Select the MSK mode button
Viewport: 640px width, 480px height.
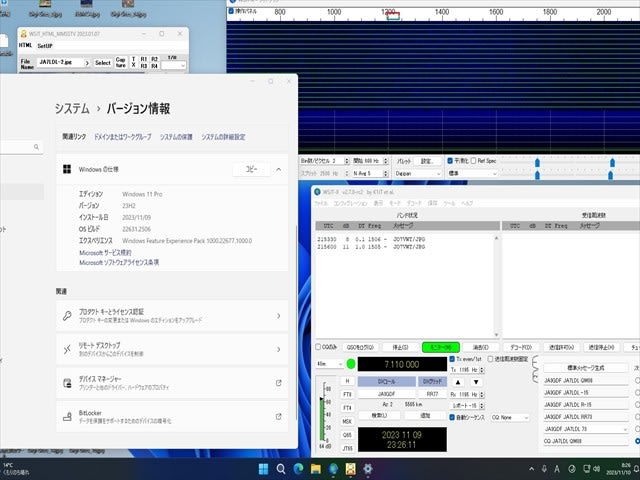click(x=347, y=421)
